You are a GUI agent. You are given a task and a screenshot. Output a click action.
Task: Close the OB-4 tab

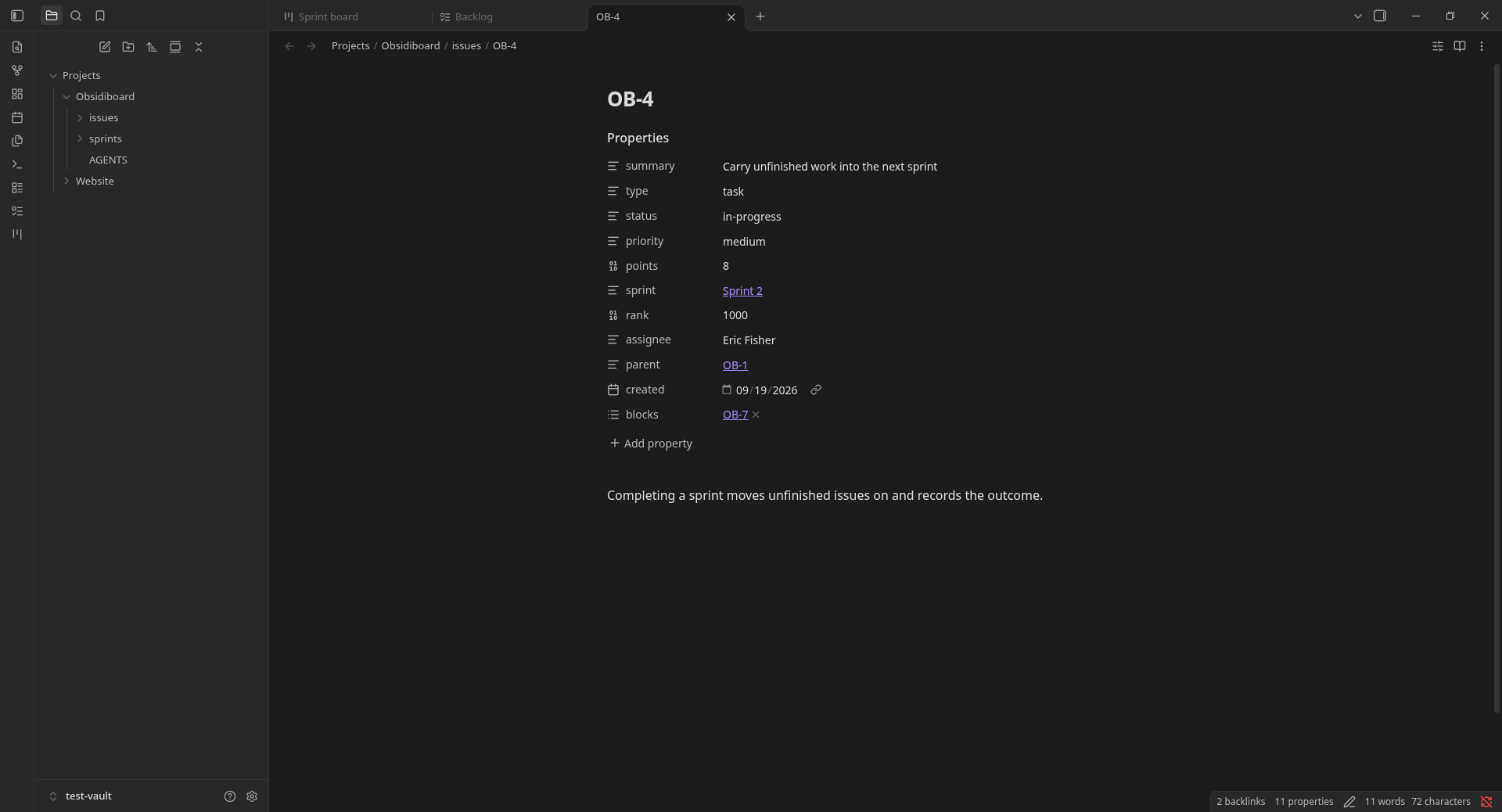pos(731,16)
